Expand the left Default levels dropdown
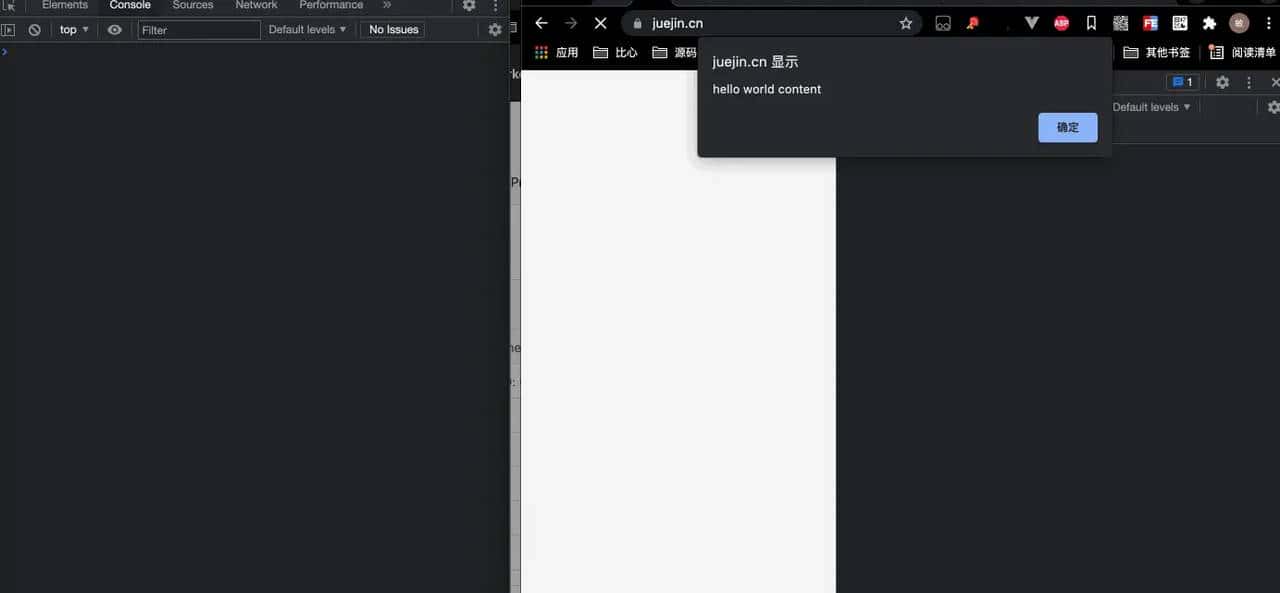Viewport: 1280px width, 593px height. (307, 30)
